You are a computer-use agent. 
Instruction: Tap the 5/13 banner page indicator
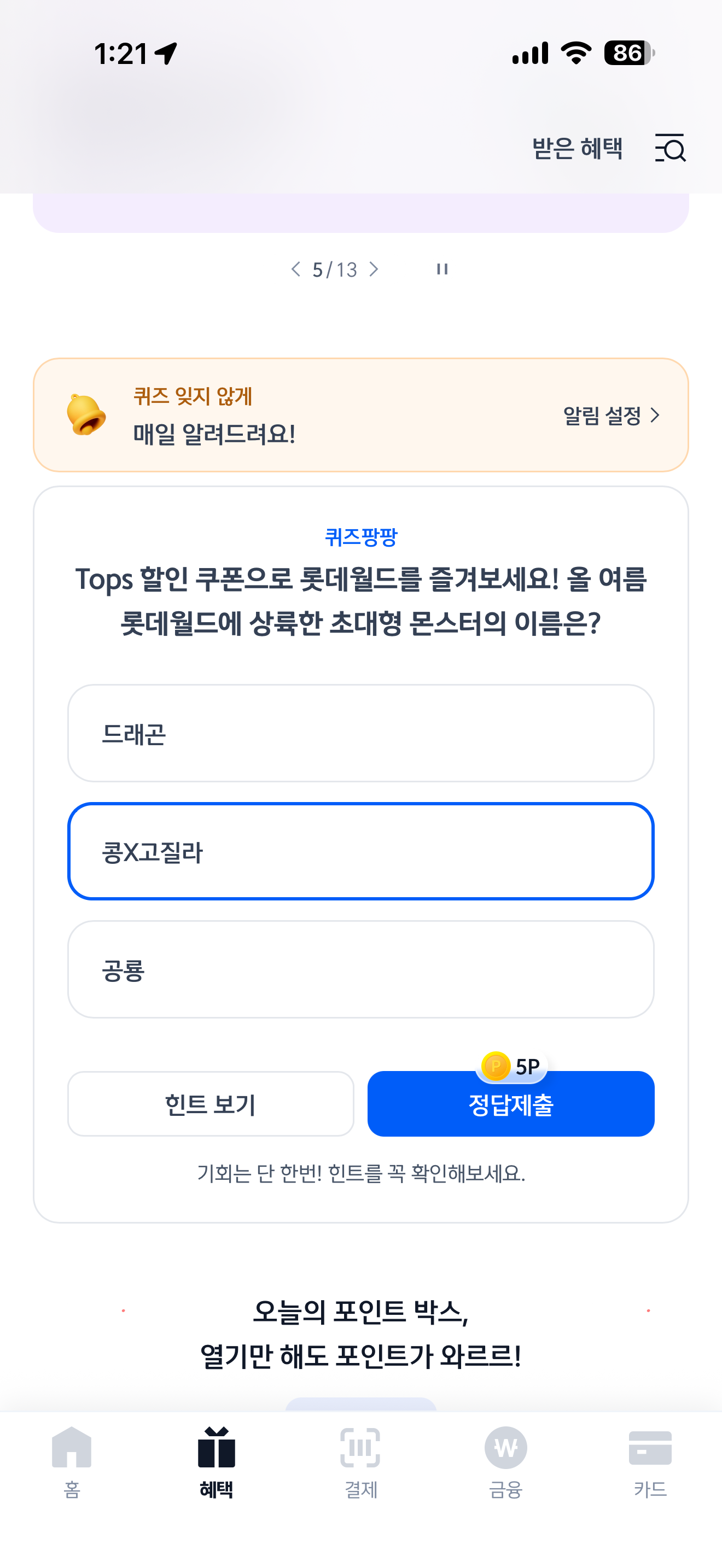coord(335,270)
